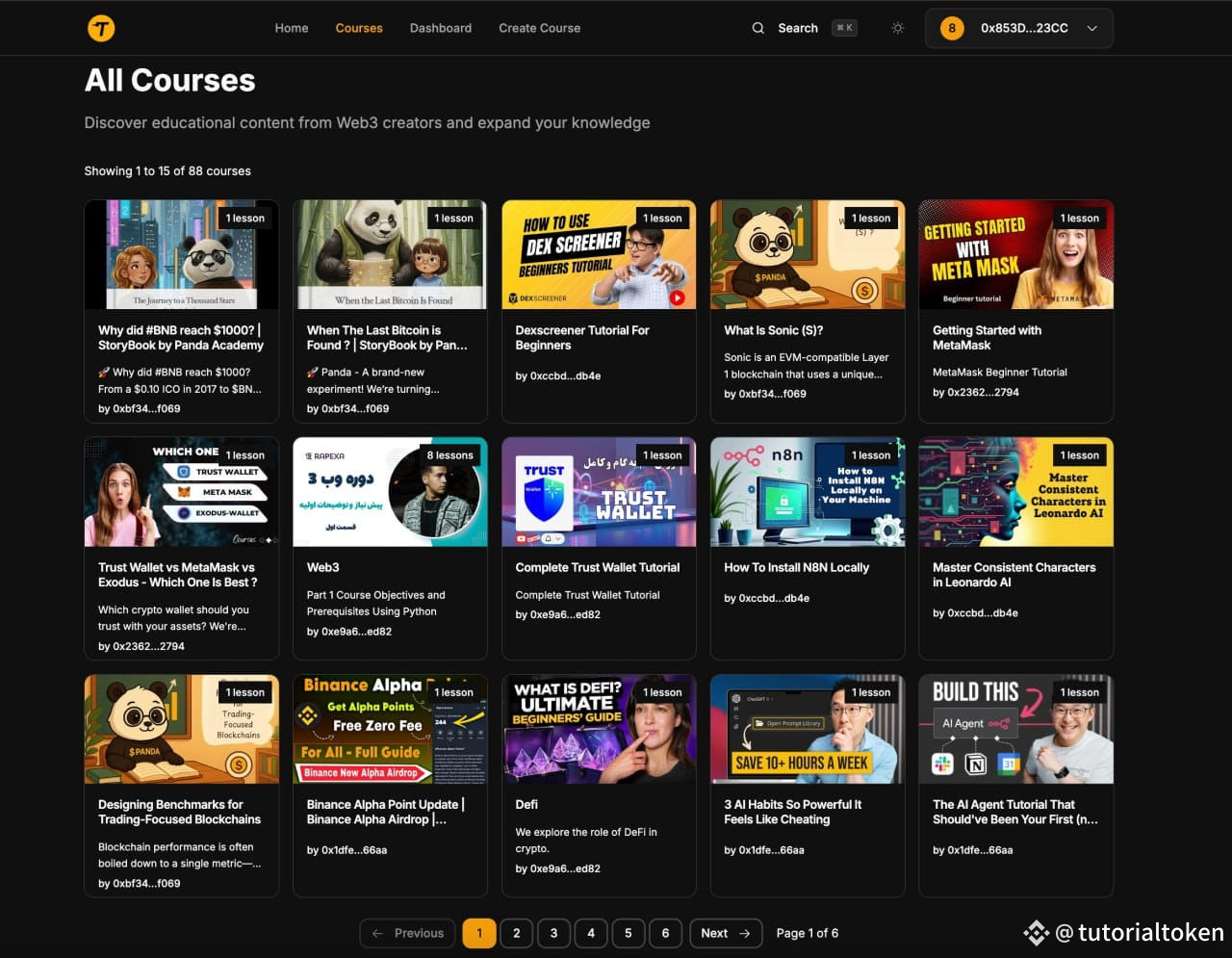Click title 'Master Consistent Characters in Leonardo AI'

coord(1014,575)
